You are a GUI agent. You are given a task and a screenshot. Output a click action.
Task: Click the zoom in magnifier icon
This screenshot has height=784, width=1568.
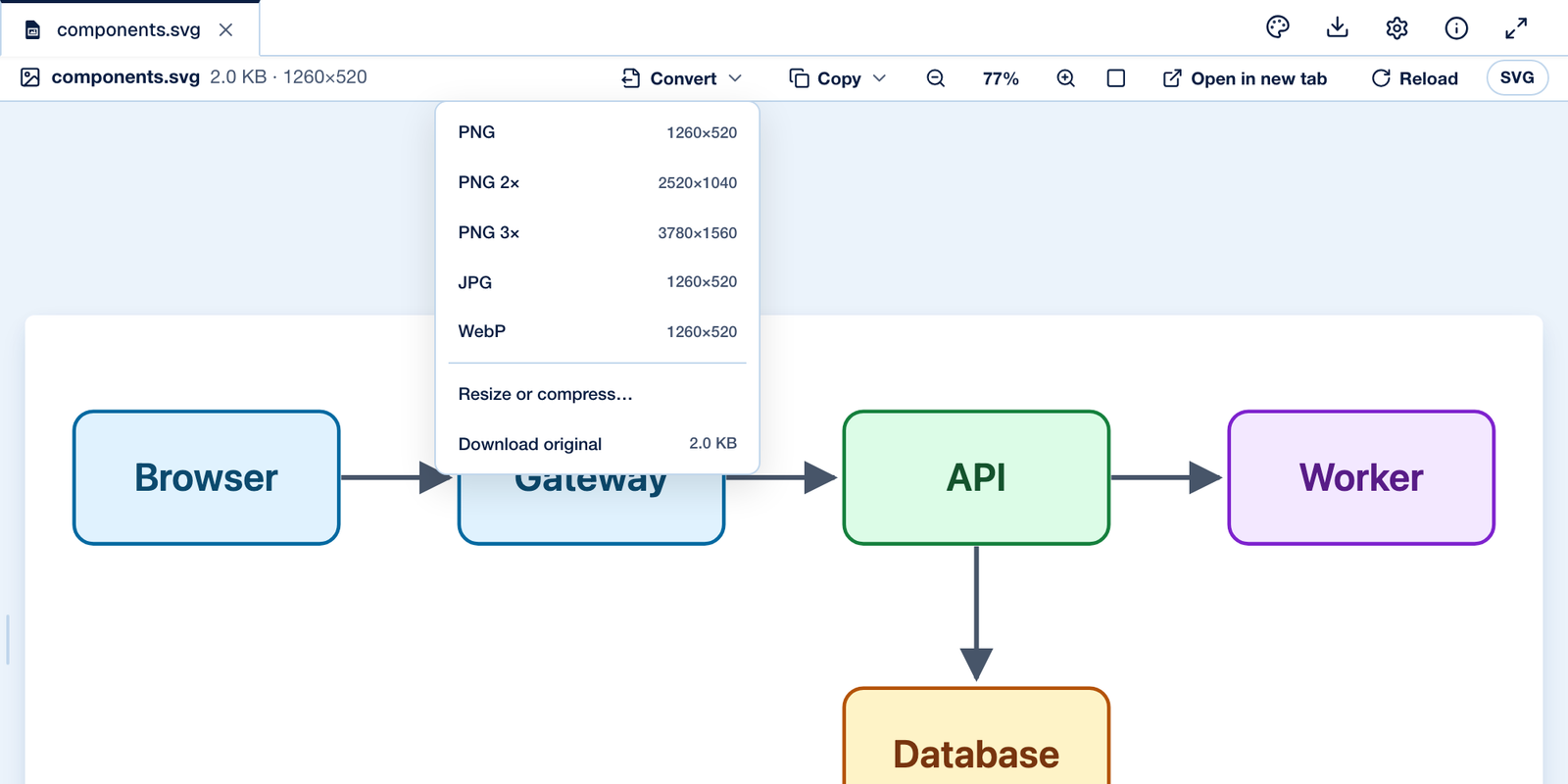pos(1066,78)
